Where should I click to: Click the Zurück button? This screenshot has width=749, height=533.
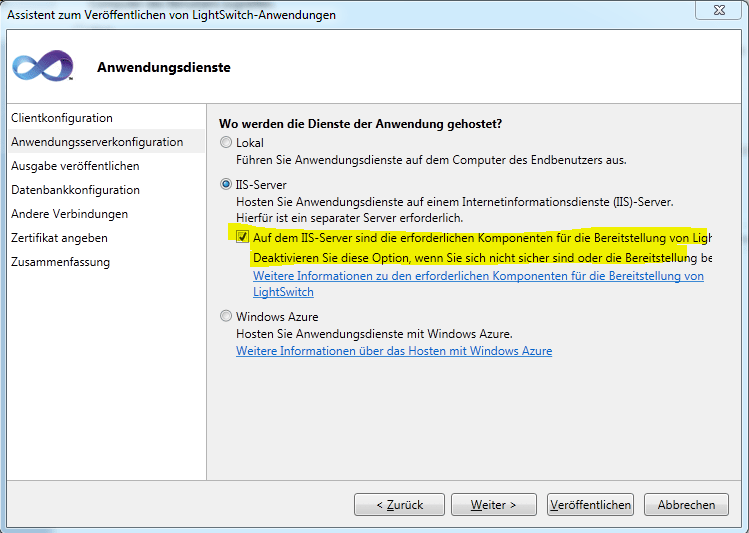pyautogui.click(x=399, y=505)
